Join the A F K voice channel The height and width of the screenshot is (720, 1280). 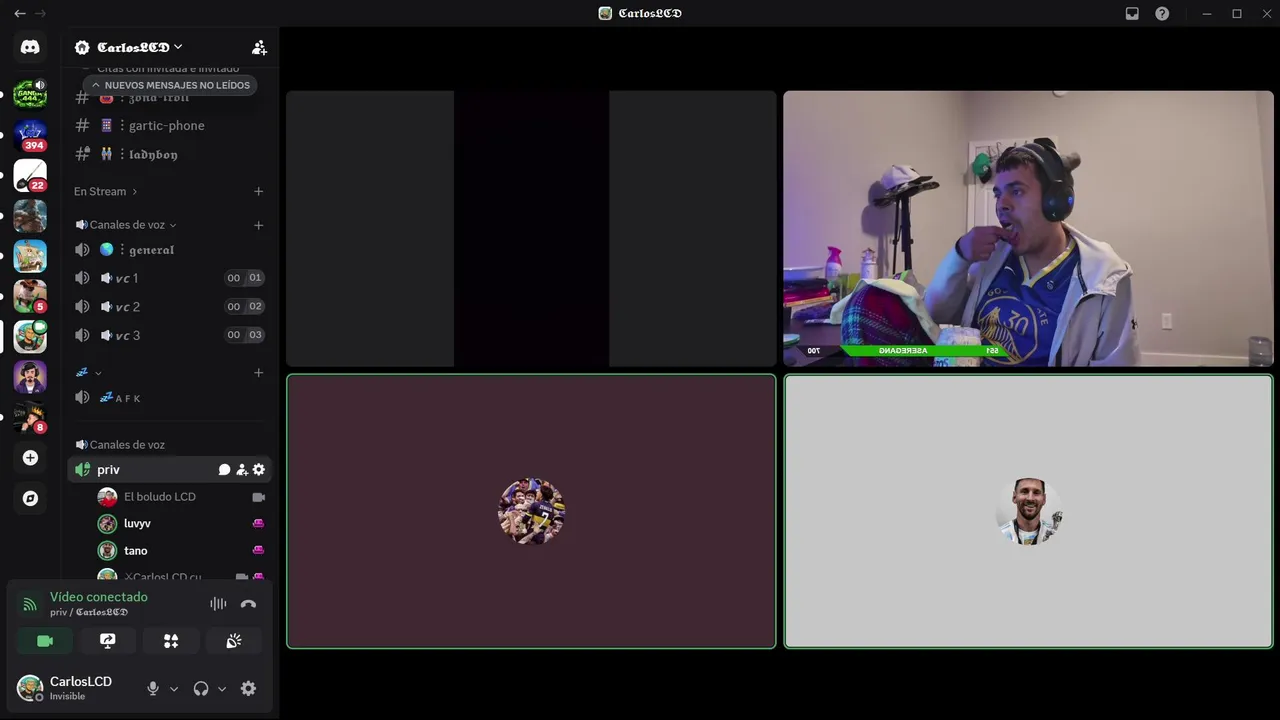tap(170, 398)
